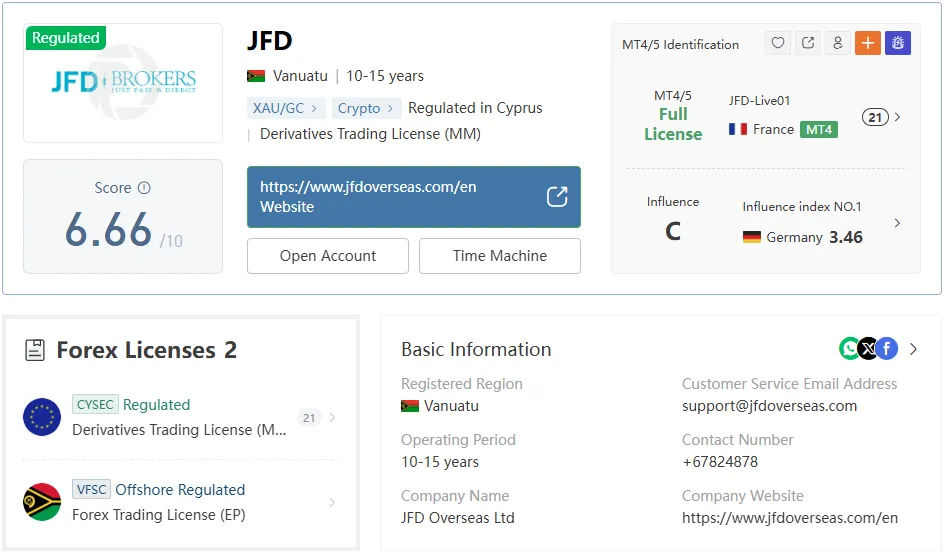Click the Germany flag icon
This screenshot has width=944, height=555.
coord(751,237)
